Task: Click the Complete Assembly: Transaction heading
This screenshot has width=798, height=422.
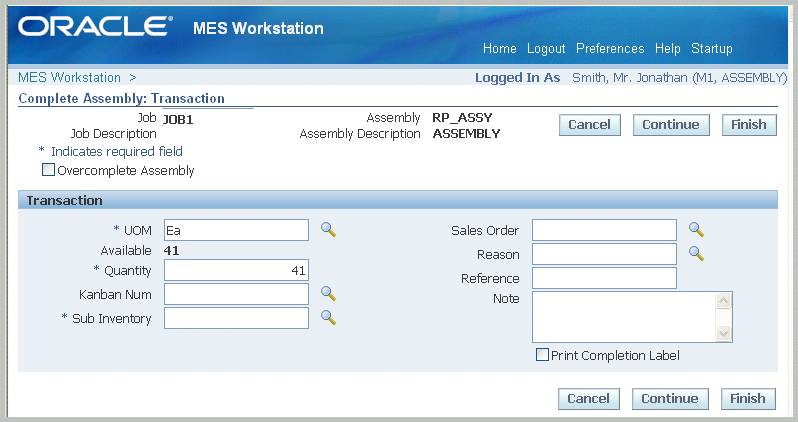Action: pyautogui.click(x=121, y=98)
